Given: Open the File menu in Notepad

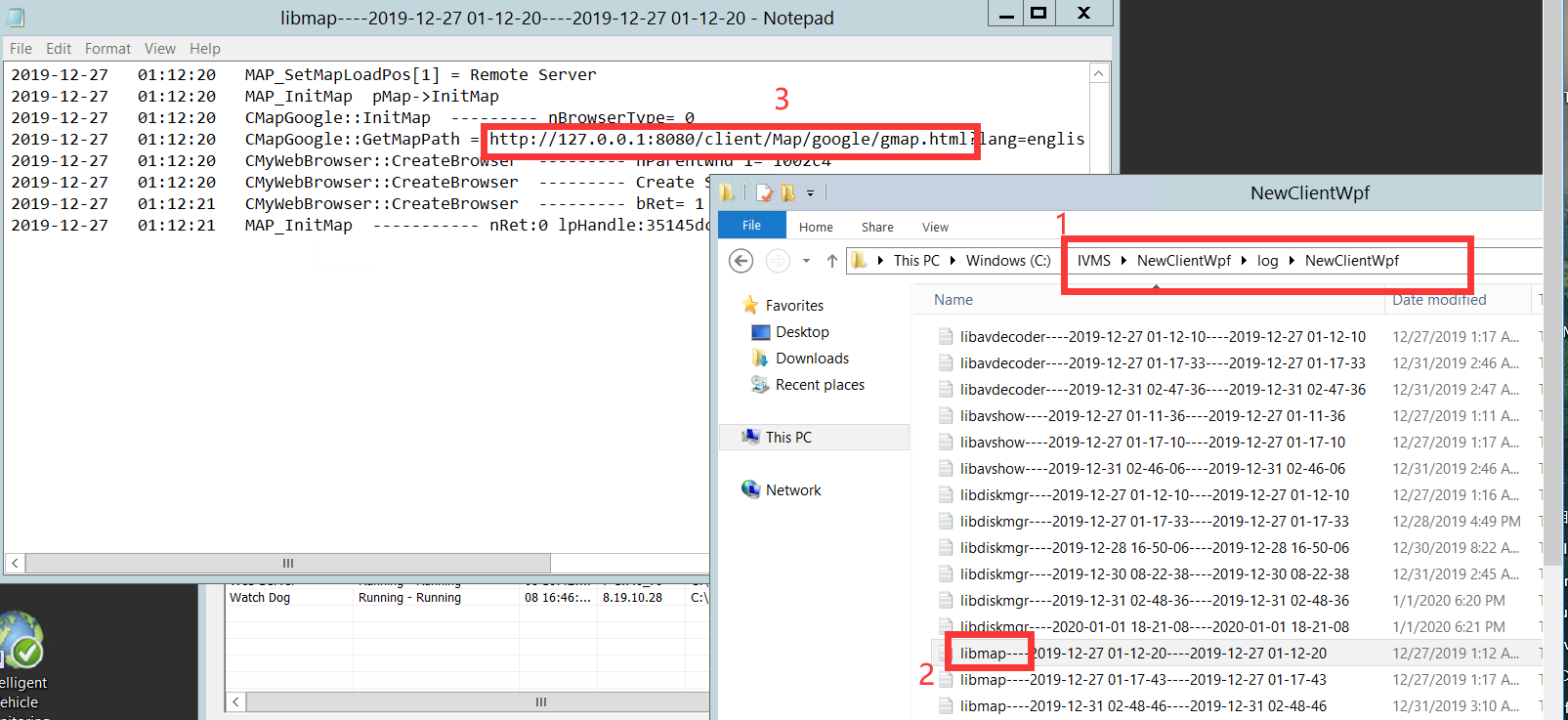Looking at the screenshot, I should (21, 48).
